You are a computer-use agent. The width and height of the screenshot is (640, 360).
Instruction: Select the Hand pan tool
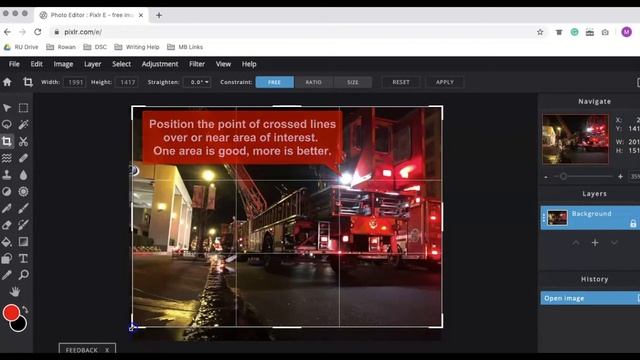click(x=15, y=291)
